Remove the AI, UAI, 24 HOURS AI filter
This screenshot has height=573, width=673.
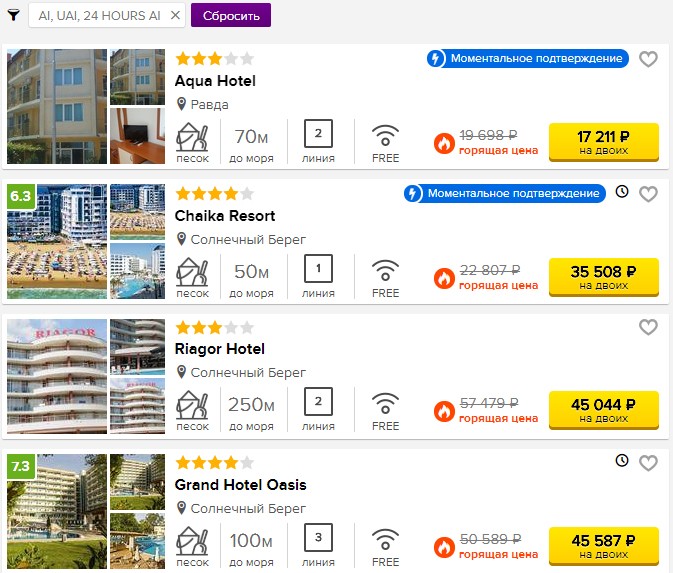point(175,15)
